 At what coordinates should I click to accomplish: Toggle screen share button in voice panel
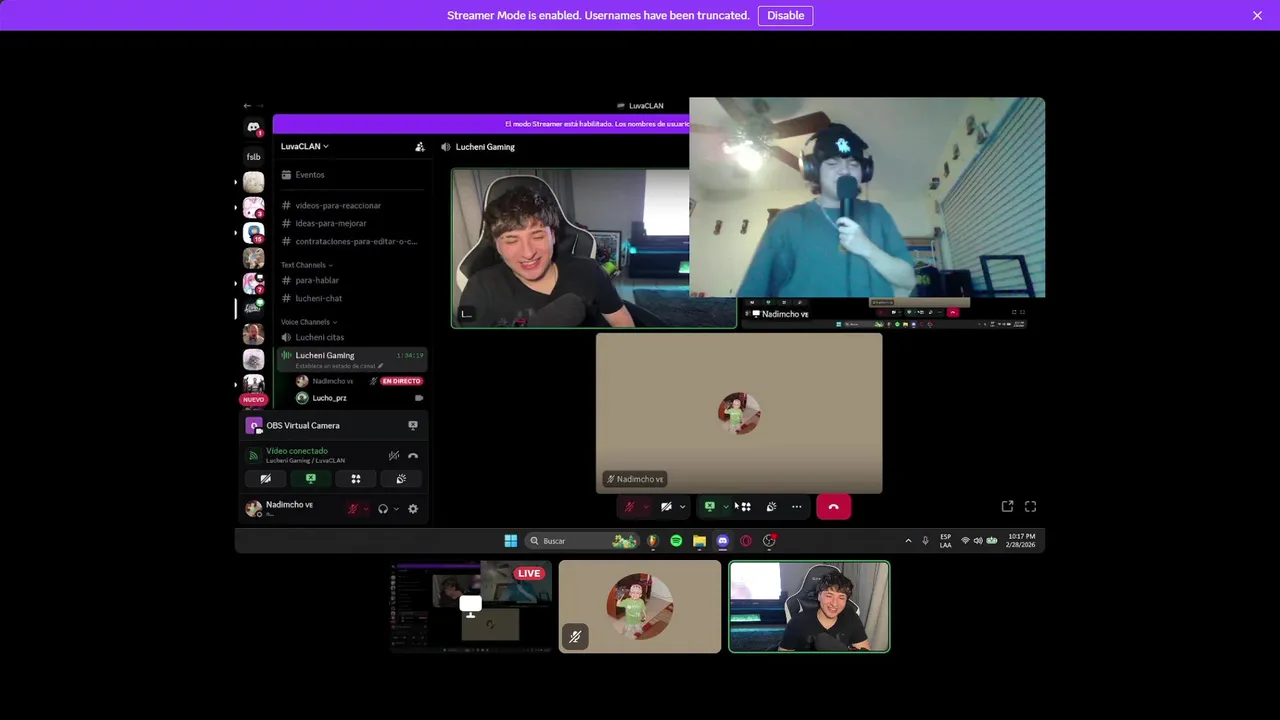click(x=310, y=479)
